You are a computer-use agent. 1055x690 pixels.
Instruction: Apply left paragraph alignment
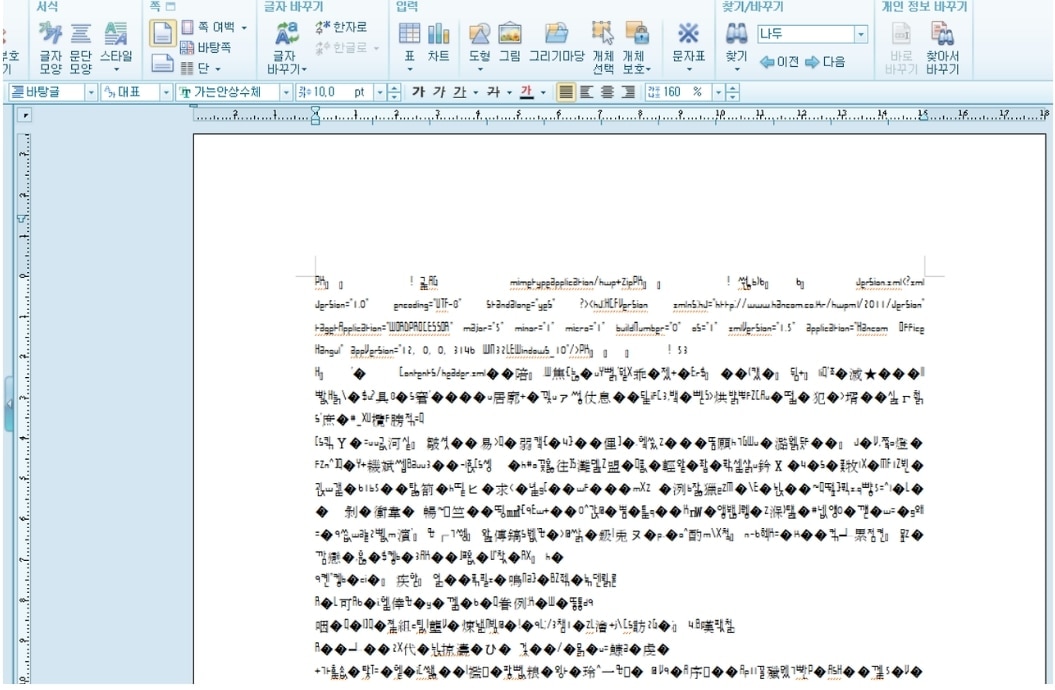point(587,92)
